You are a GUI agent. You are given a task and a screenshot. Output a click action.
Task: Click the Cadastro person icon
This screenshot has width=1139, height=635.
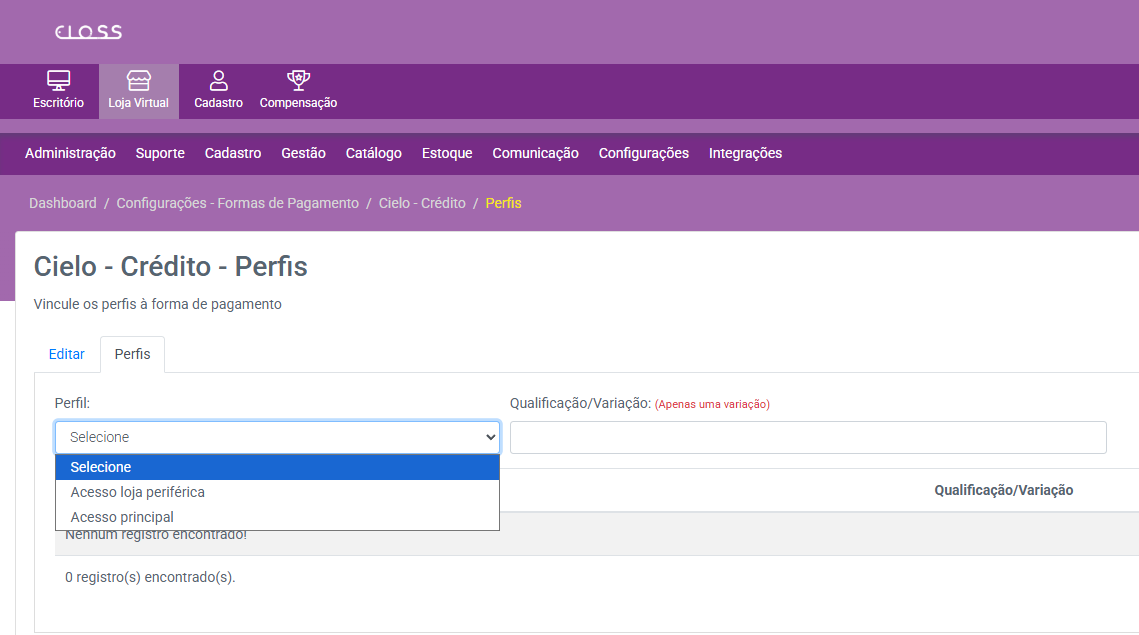[218, 81]
